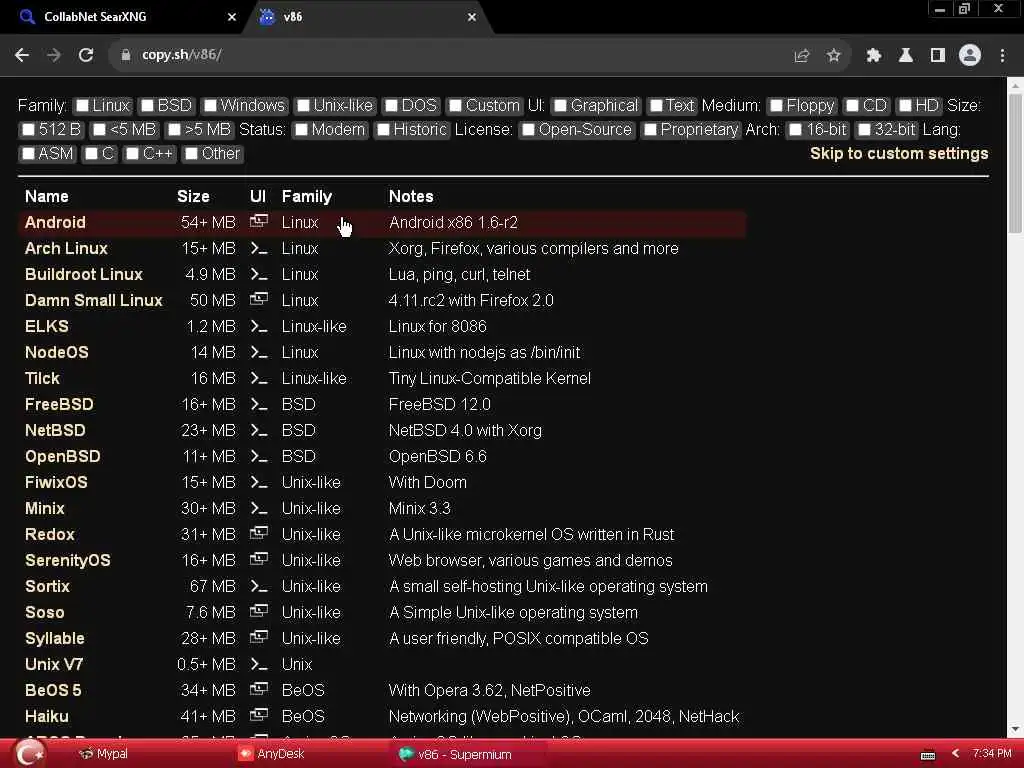This screenshot has width=1024, height=768.
Task: Enable the 512 B size filter
Action: pyautogui.click(x=28, y=130)
